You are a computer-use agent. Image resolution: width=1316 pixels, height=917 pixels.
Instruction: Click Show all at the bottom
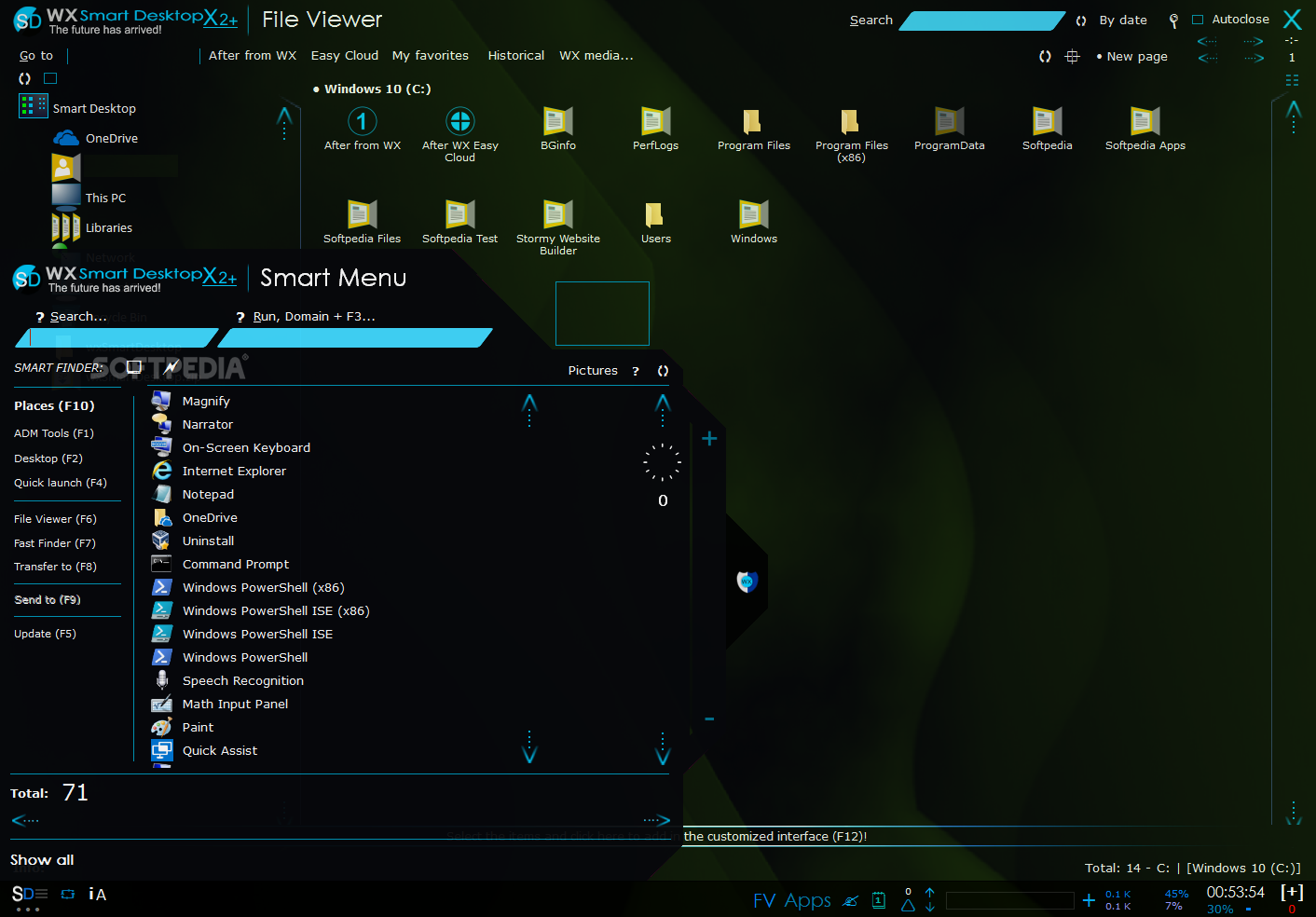[42, 860]
